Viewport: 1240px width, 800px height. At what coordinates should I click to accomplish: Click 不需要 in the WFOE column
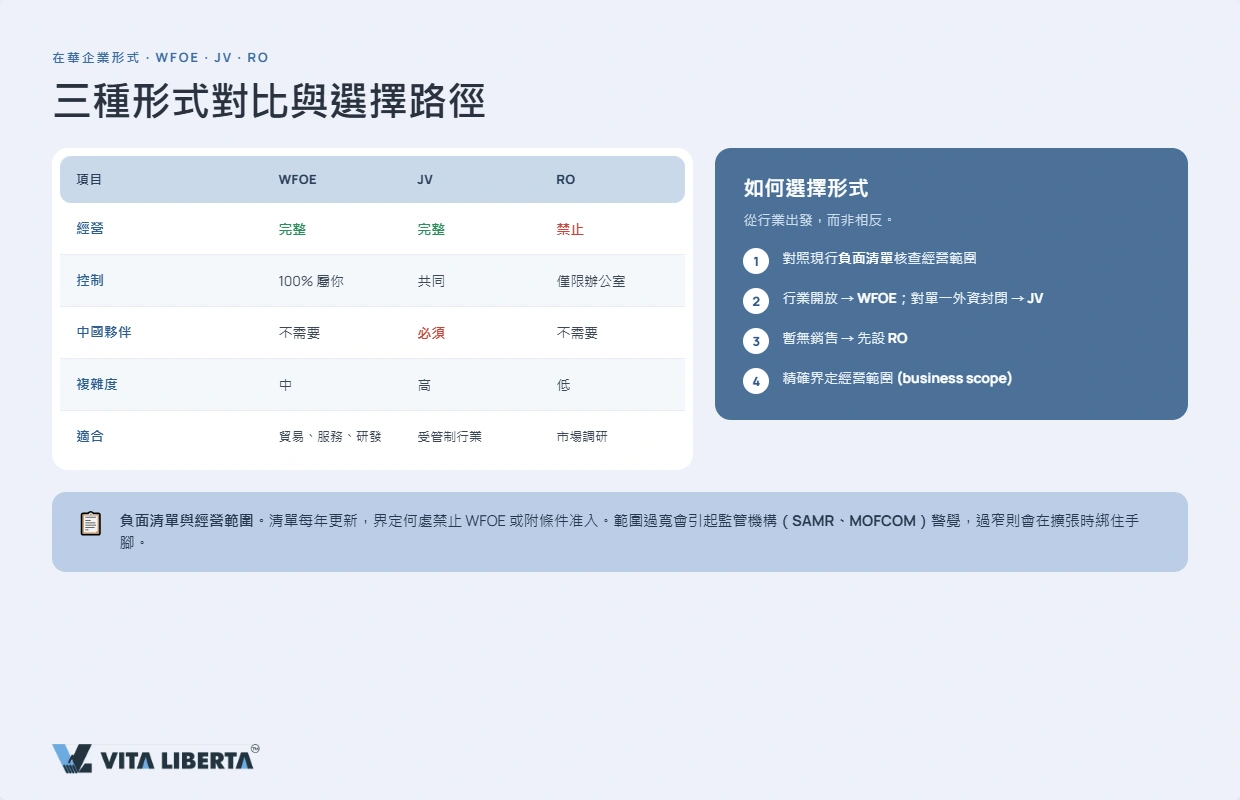click(x=299, y=333)
